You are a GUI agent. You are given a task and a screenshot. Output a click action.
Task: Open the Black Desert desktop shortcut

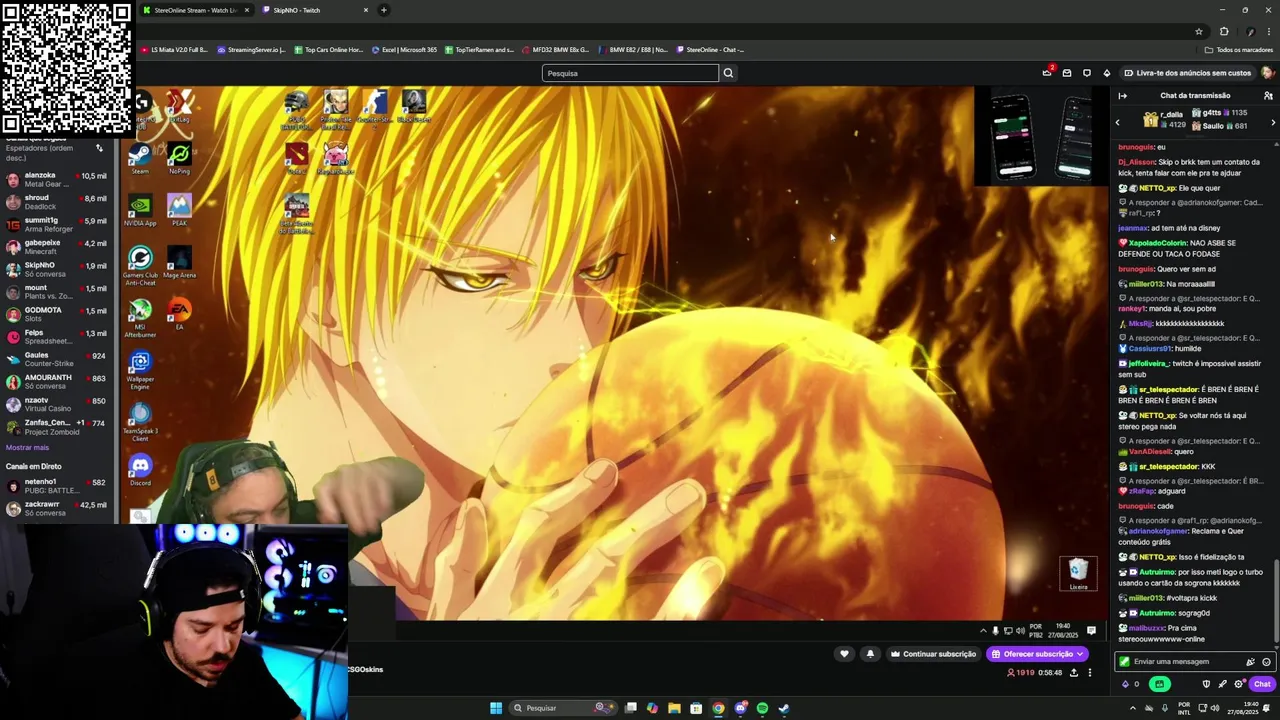tap(414, 106)
